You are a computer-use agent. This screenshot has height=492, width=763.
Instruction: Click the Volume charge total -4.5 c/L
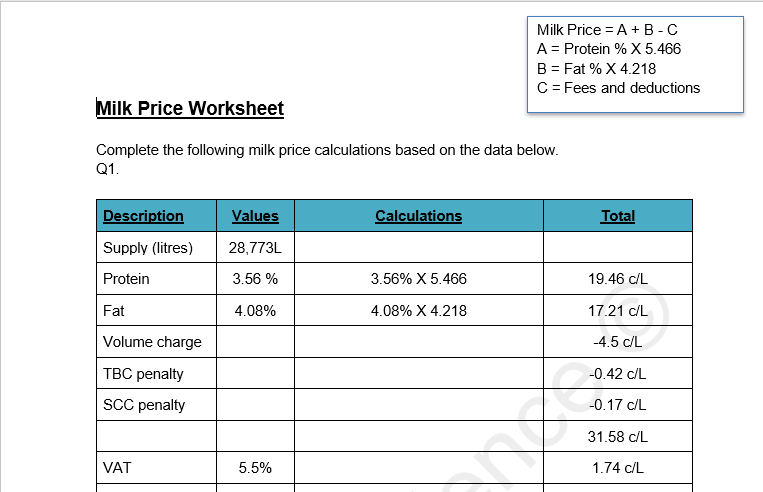(617, 342)
